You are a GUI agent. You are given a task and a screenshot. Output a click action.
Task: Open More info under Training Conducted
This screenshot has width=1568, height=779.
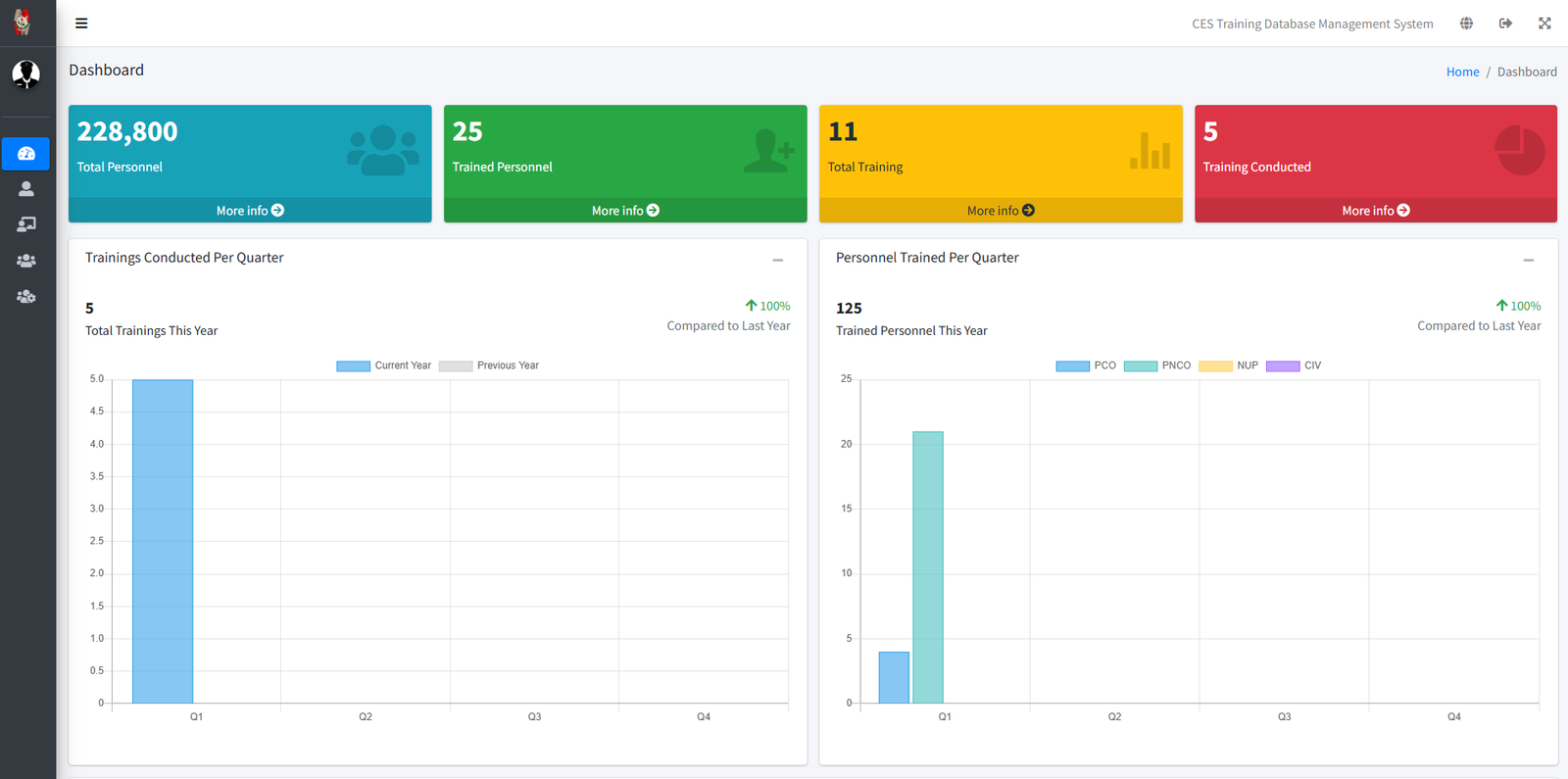point(1375,211)
